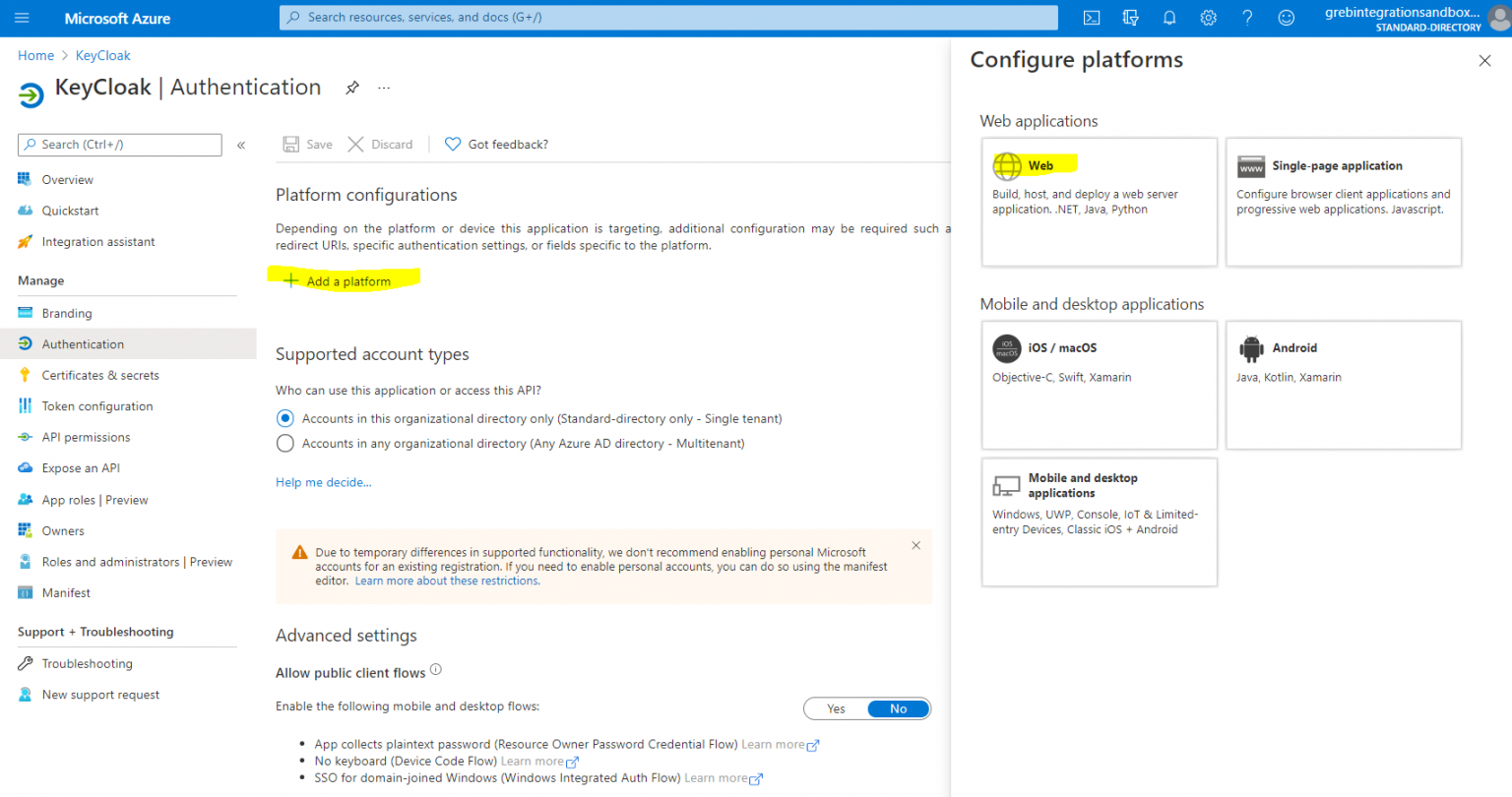Open the portal settings gear

1208,17
